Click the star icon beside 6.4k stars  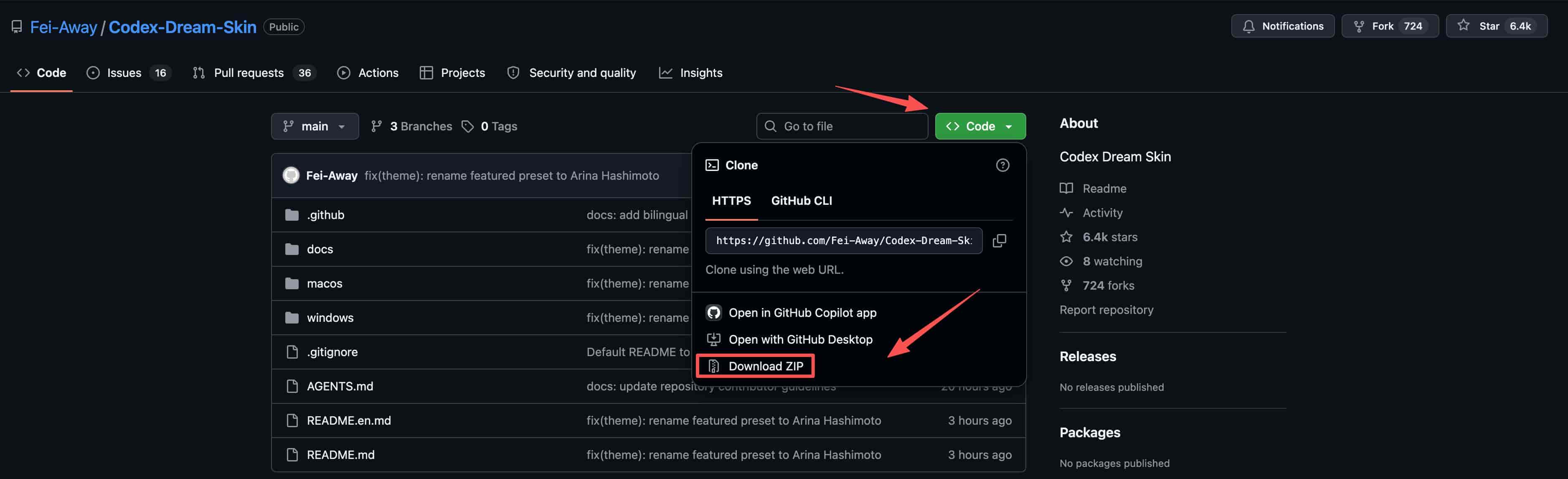pos(1066,237)
